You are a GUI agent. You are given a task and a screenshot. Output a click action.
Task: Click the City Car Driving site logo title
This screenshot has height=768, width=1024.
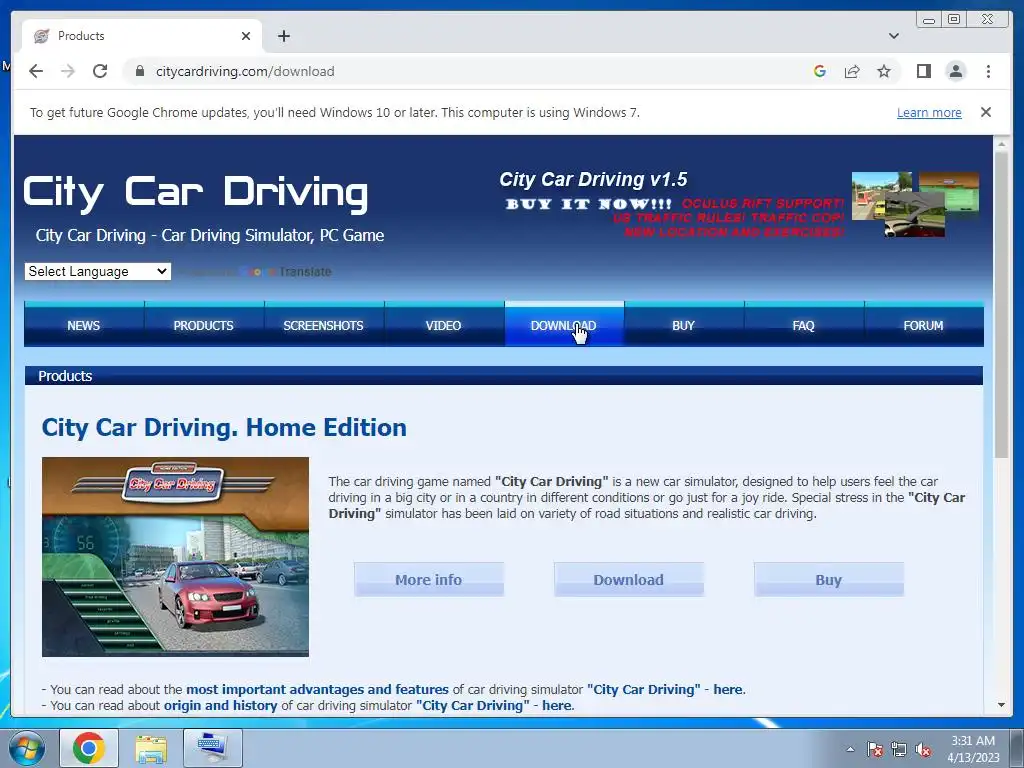point(196,193)
